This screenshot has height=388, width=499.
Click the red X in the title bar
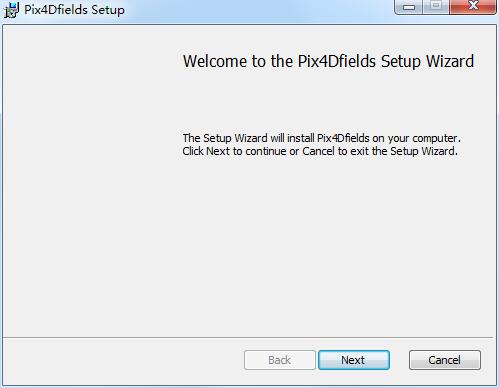473,6
